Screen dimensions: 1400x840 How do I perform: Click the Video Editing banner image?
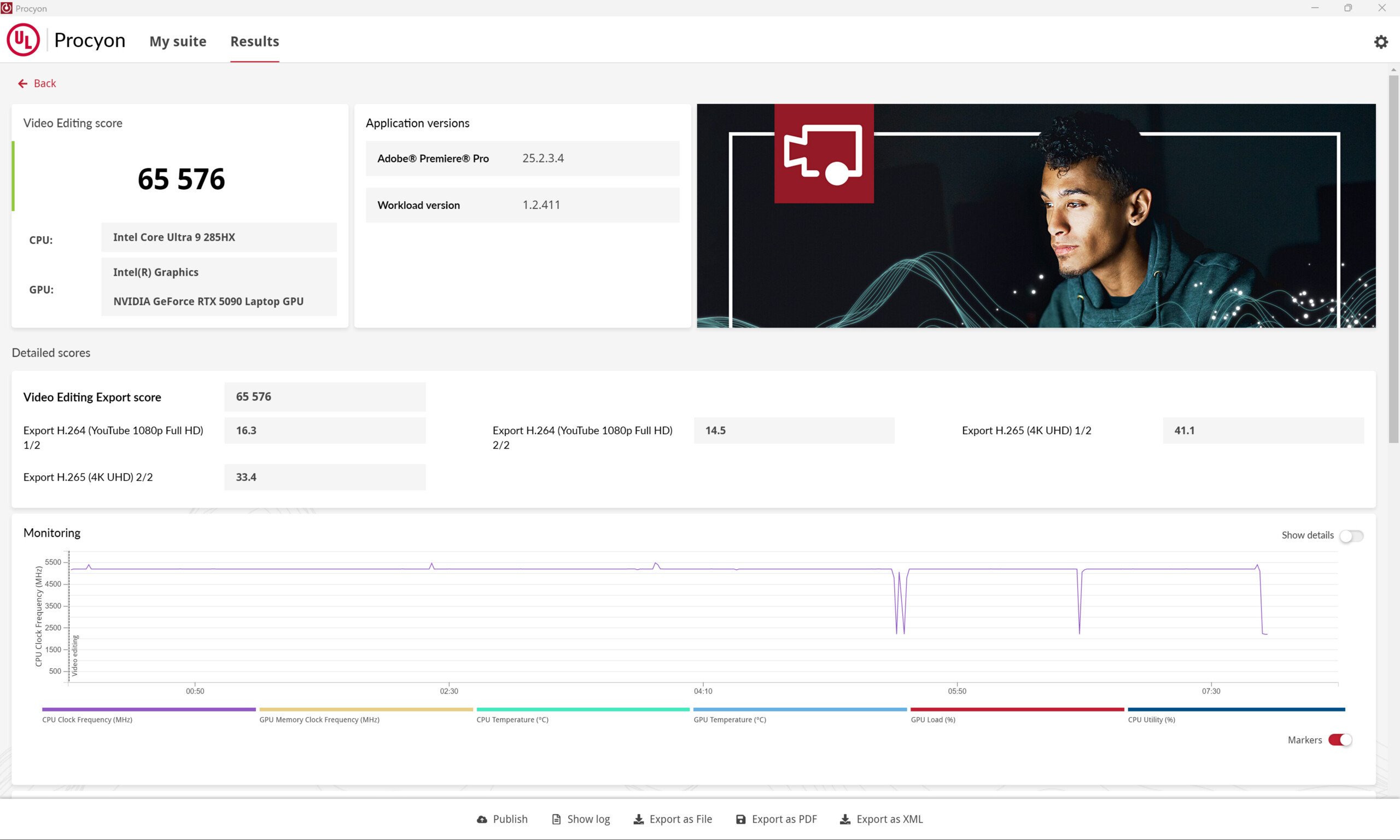point(1036,215)
